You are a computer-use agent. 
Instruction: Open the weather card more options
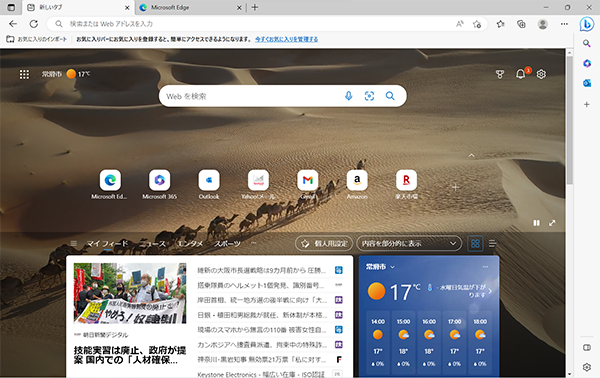pyautogui.click(x=485, y=267)
